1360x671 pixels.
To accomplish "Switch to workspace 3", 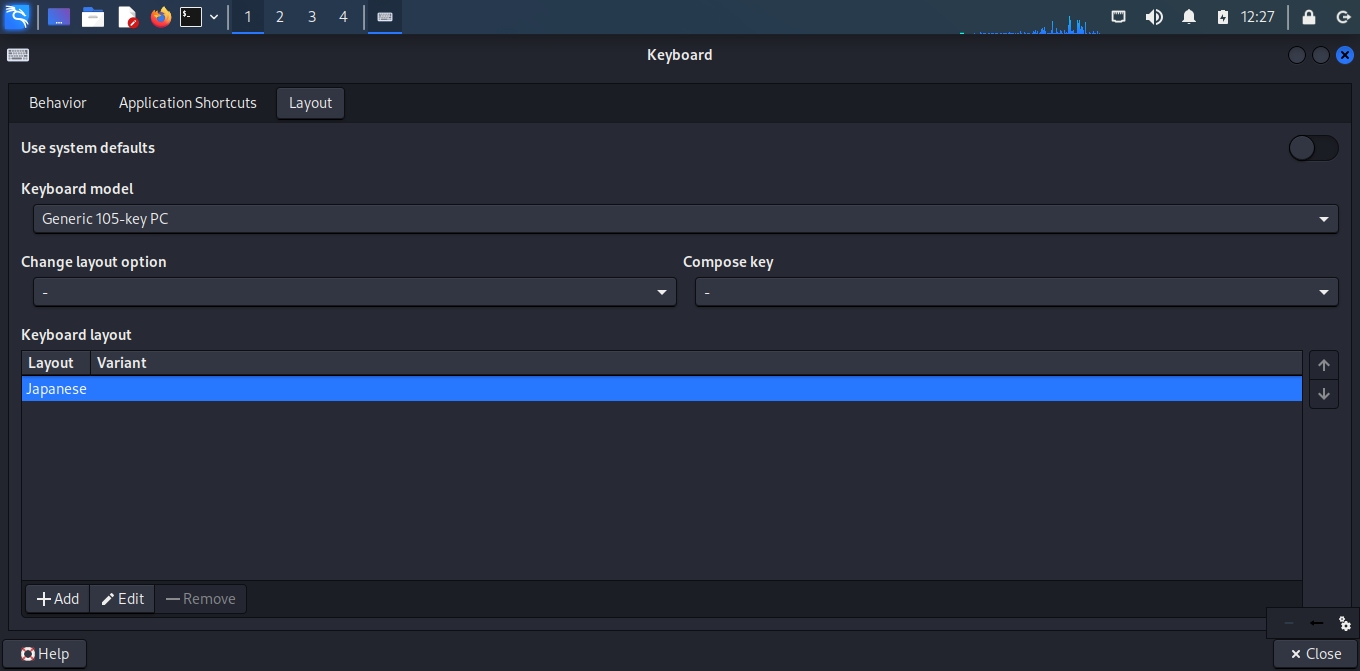I will (x=311, y=17).
